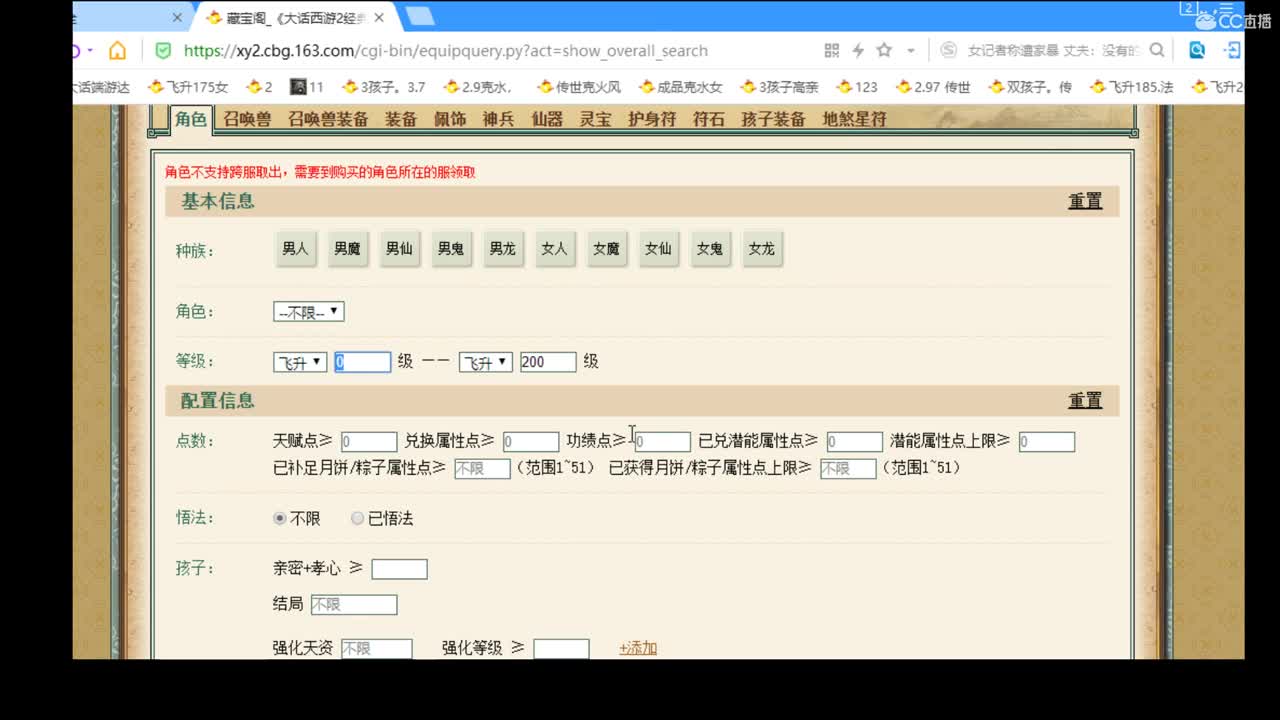Switch to 召唤兽 tab
1280x720 pixels.
(247, 119)
